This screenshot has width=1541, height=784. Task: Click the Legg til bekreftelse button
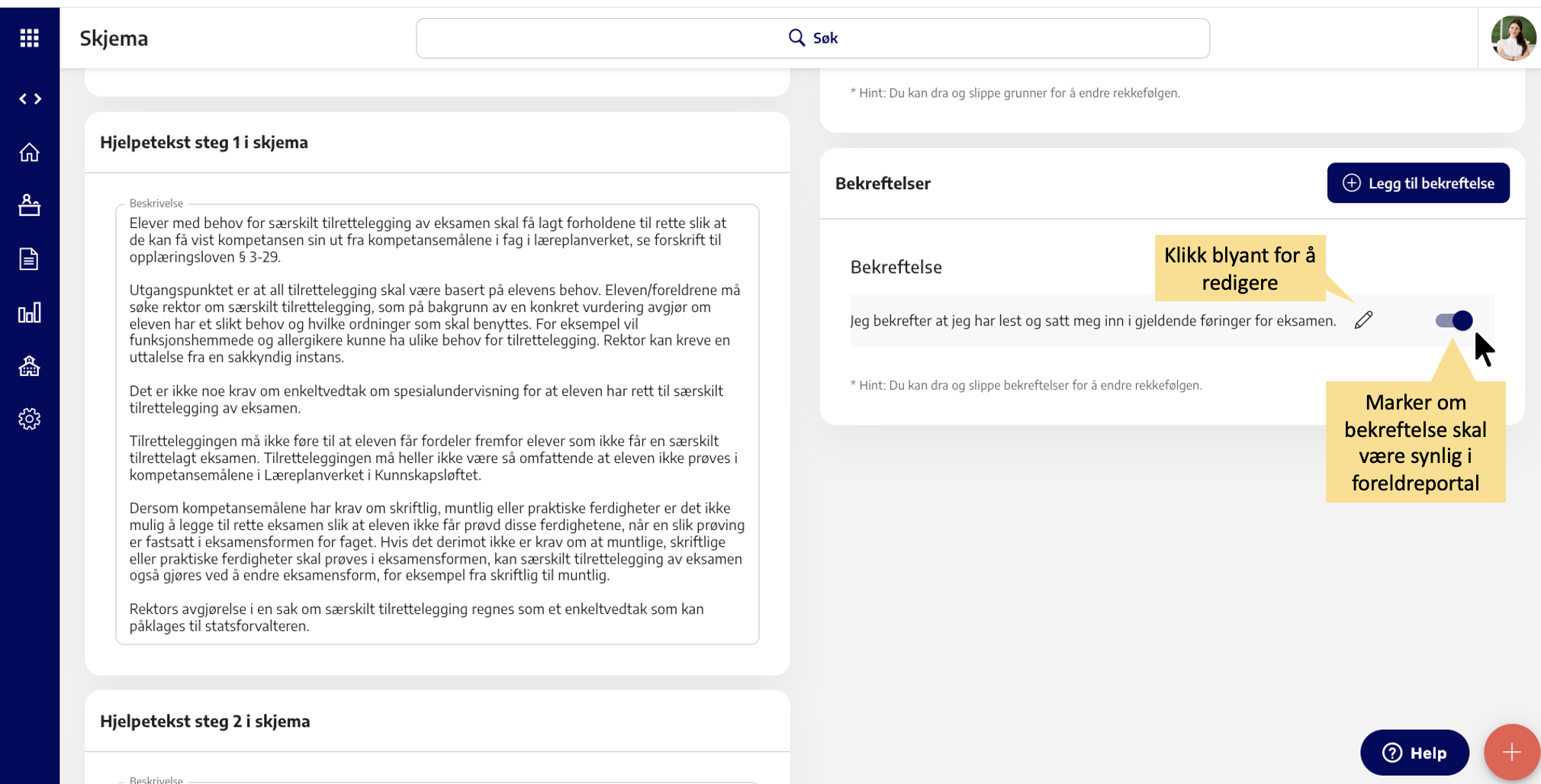coord(1417,183)
